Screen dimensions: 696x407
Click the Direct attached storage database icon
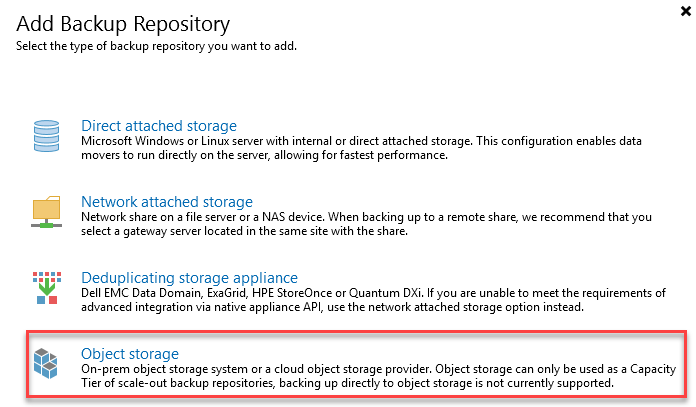point(47,134)
